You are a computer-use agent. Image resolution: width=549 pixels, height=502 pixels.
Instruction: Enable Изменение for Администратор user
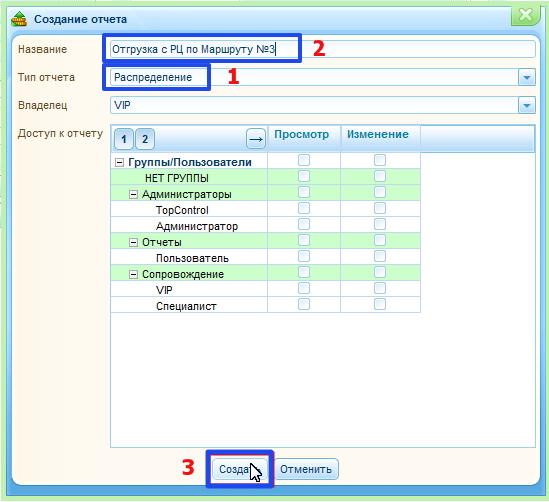click(380, 224)
